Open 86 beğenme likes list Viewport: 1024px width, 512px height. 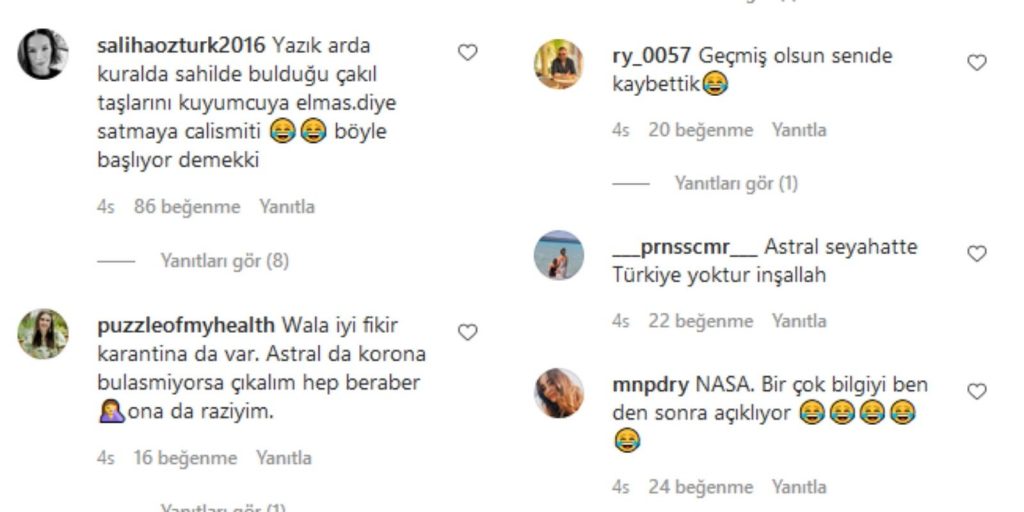pyautogui.click(x=187, y=207)
